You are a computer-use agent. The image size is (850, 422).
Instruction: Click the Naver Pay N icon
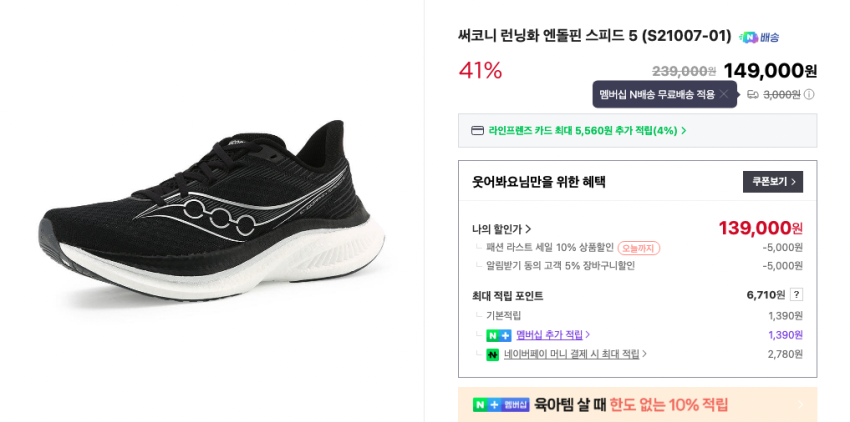pos(493,354)
